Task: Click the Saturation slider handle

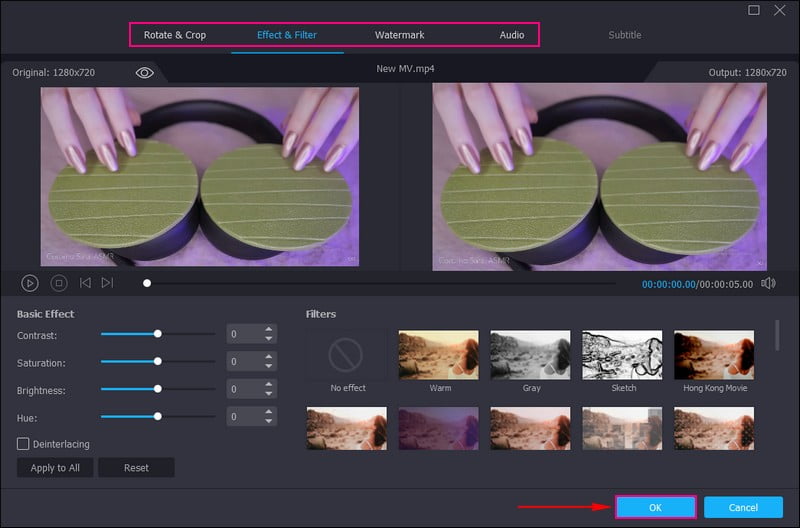Action: click(157, 361)
